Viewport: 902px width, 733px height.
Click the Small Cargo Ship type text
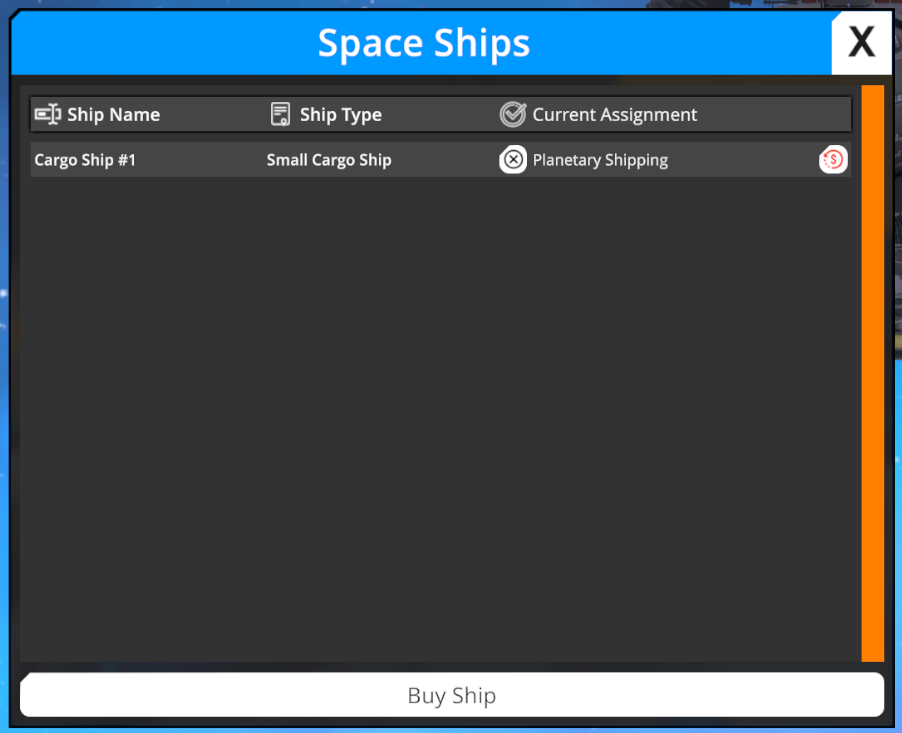(x=329, y=160)
